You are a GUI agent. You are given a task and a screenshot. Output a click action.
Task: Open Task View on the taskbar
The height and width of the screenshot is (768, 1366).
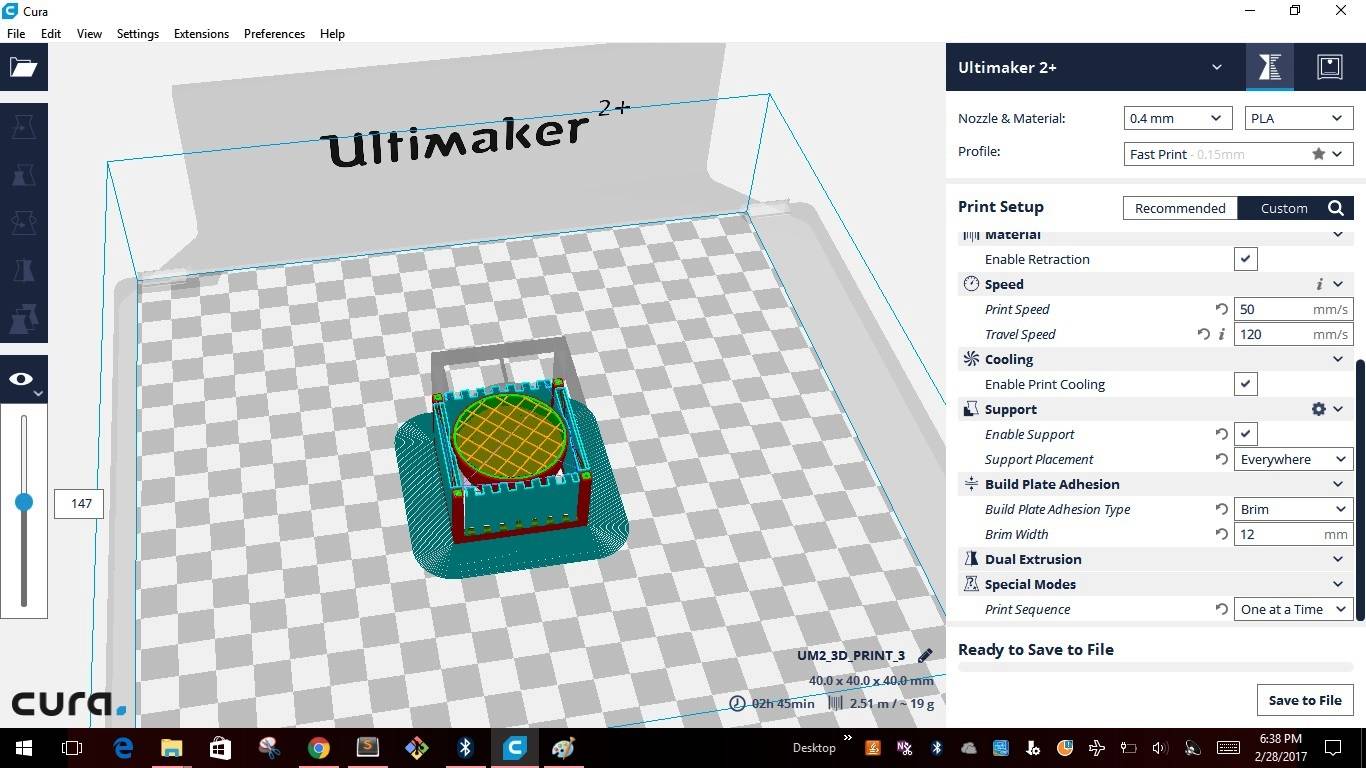click(x=72, y=748)
